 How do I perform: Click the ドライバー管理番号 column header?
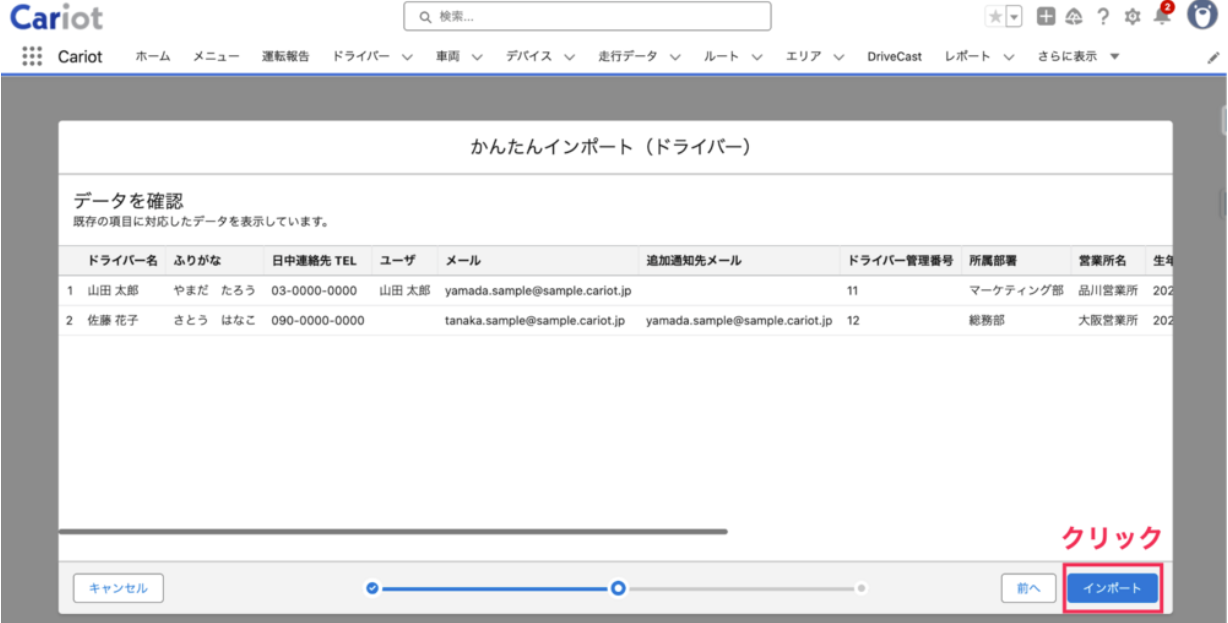900,261
